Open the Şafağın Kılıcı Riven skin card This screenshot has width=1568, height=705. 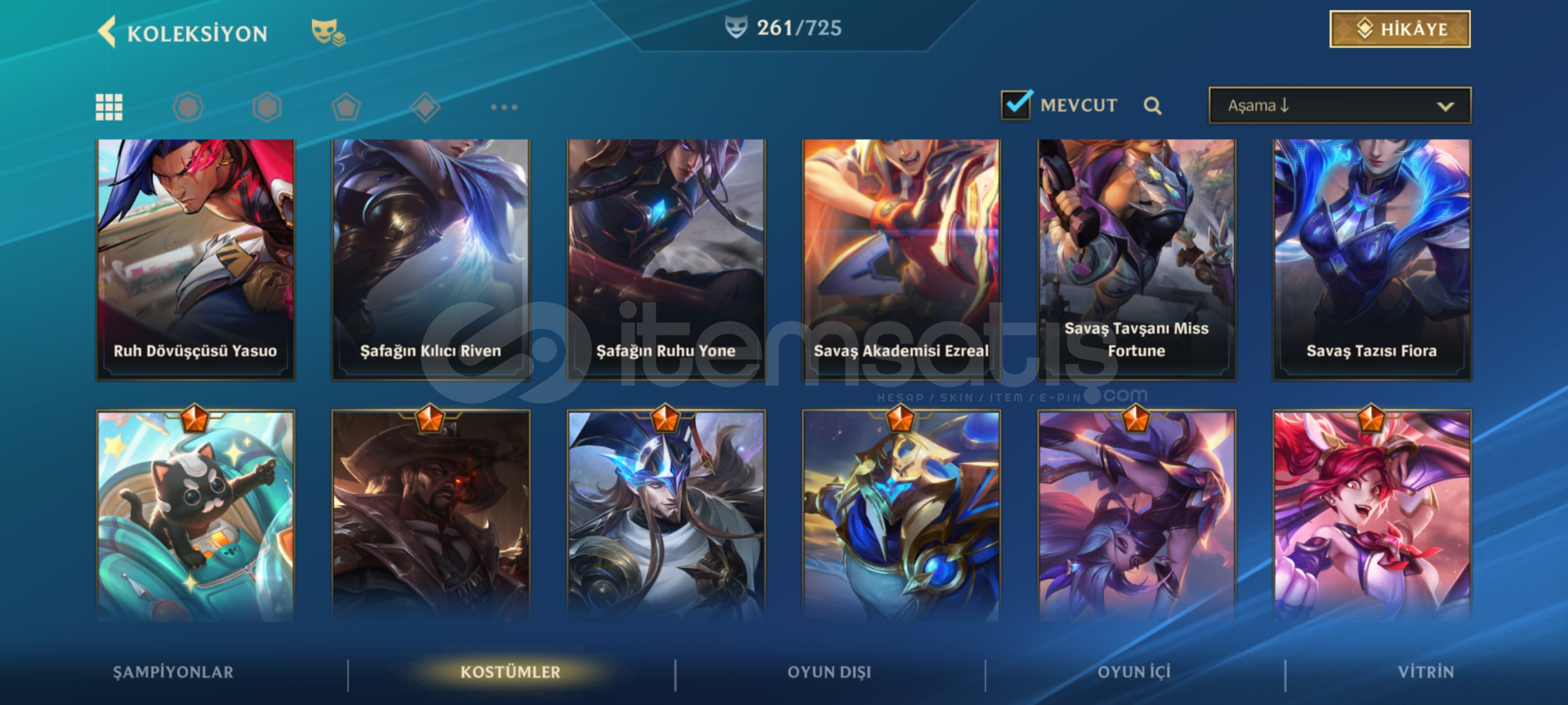pyautogui.click(x=430, y=259)
